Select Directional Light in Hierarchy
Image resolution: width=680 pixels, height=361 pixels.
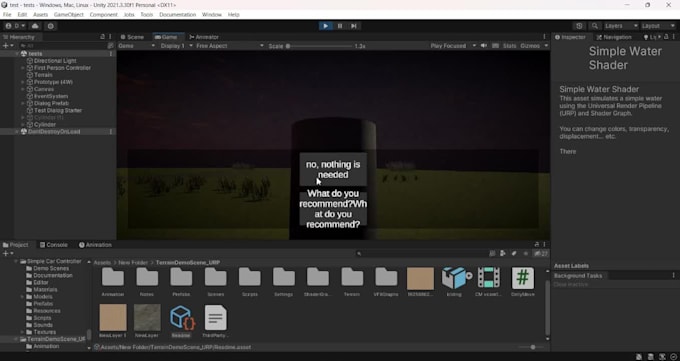click(x=55, y=61)
